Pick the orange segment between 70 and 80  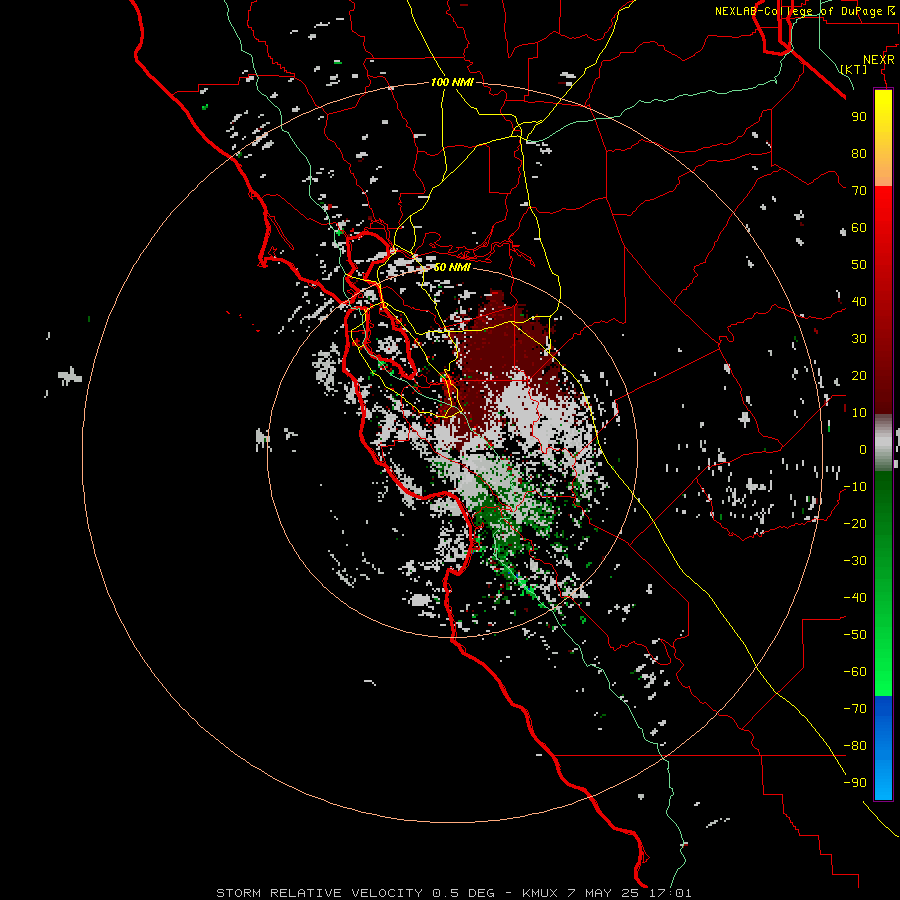pyautogui.click(x=883, y=169)
